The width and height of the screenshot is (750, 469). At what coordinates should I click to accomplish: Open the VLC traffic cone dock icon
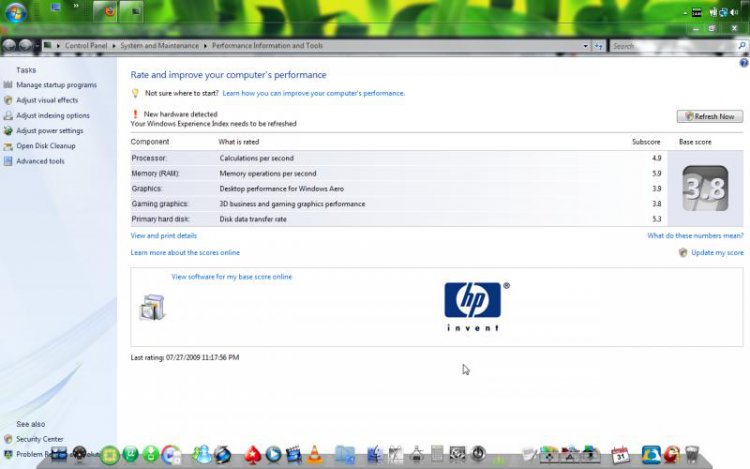click(314, 454)
